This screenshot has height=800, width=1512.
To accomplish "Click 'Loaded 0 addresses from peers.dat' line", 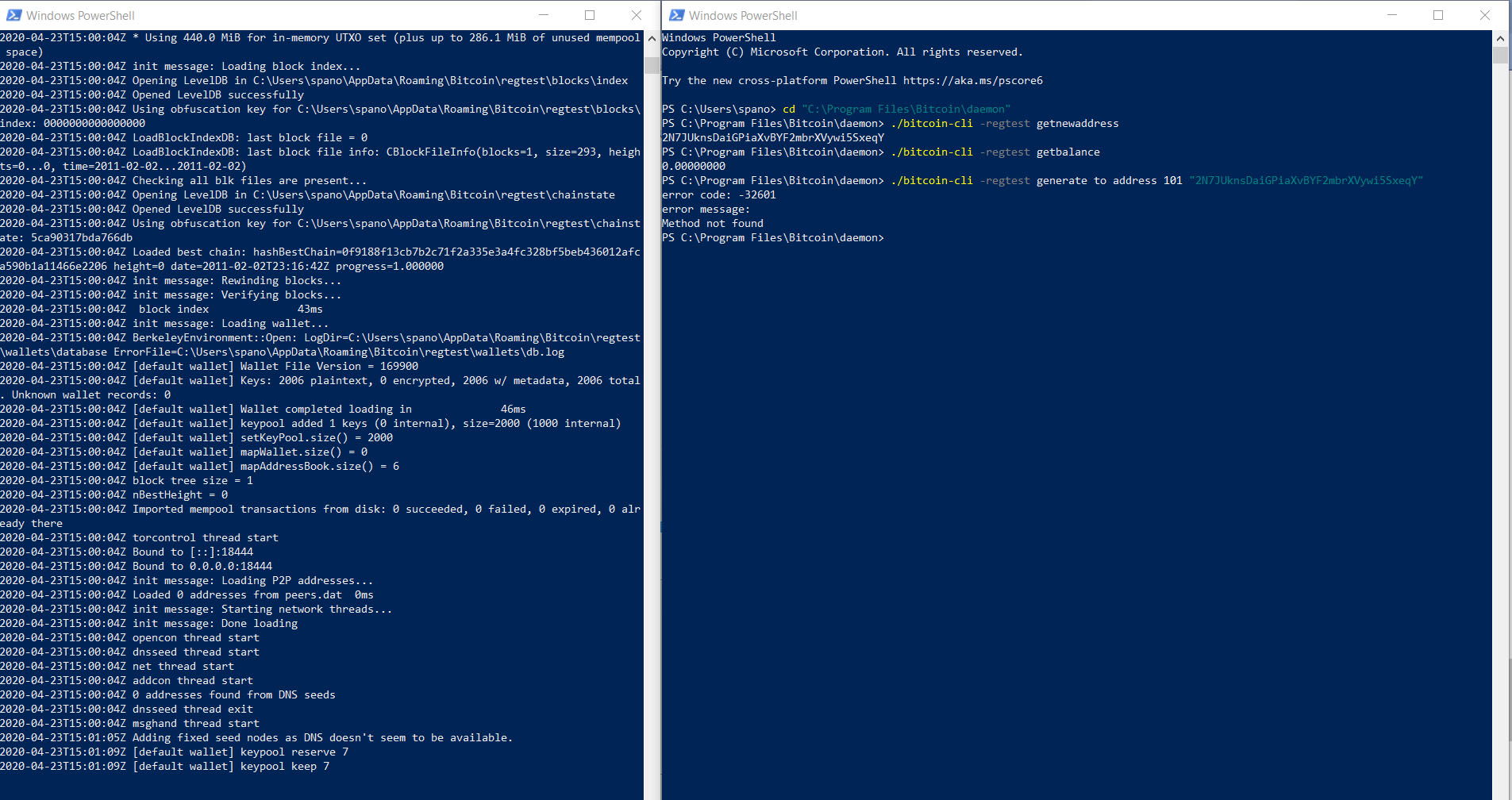I will [187, 594].
